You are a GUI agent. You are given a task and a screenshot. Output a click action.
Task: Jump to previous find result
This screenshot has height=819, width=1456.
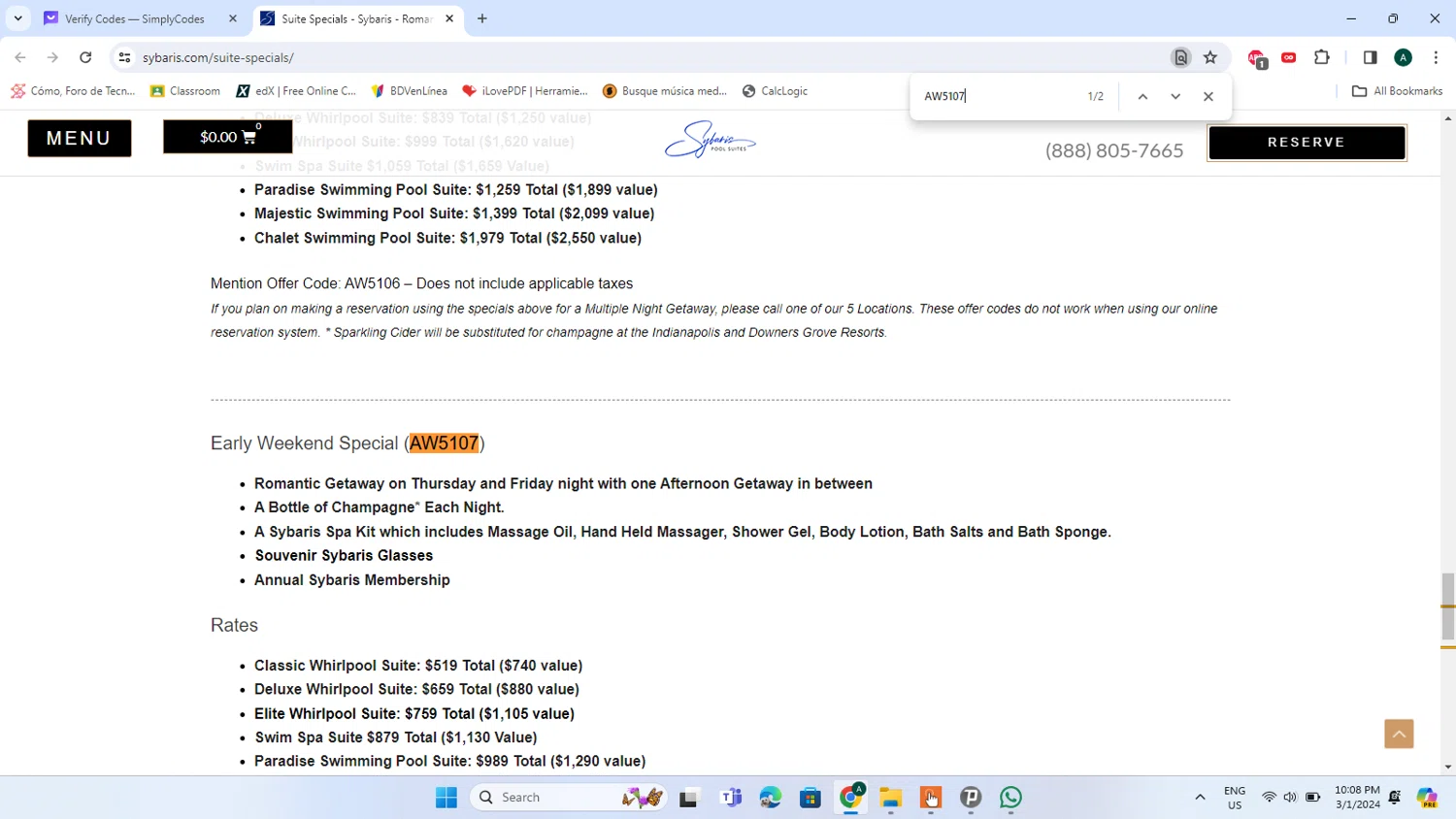(x=1142, y=96)
